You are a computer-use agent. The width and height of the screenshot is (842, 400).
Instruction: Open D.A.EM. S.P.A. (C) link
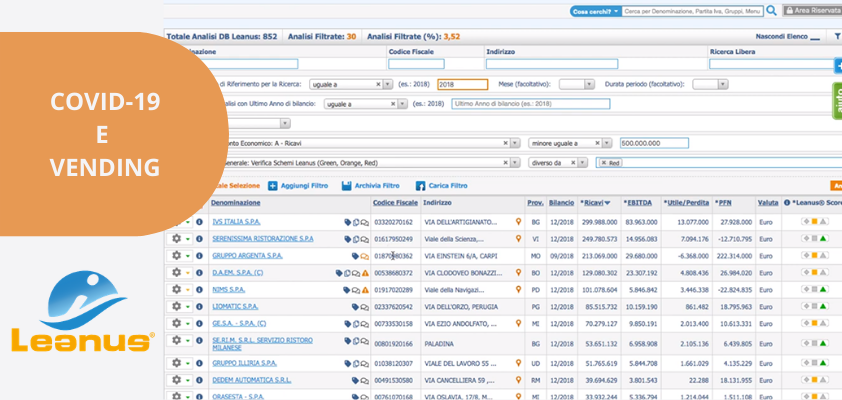(237, 273)
